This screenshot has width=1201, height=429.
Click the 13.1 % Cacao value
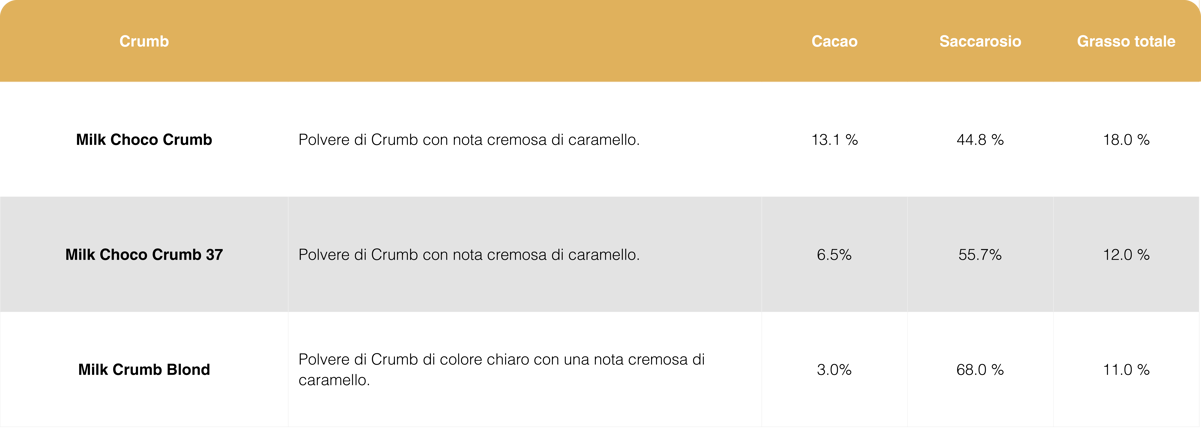[834, 140]
